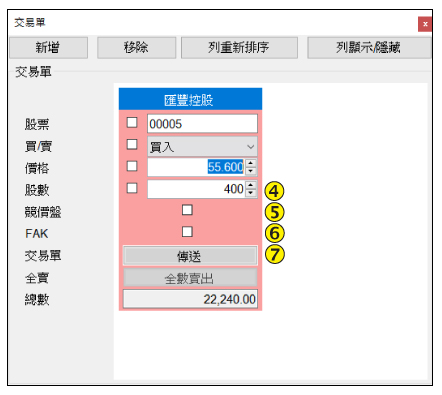442x395 pixels.
Task: Tick the checkbox beside quantity 400
Action: click(132, 188)
